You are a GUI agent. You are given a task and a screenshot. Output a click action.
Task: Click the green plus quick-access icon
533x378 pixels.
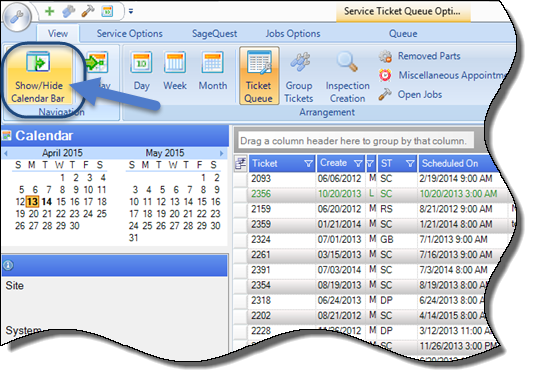click(50, 11)
